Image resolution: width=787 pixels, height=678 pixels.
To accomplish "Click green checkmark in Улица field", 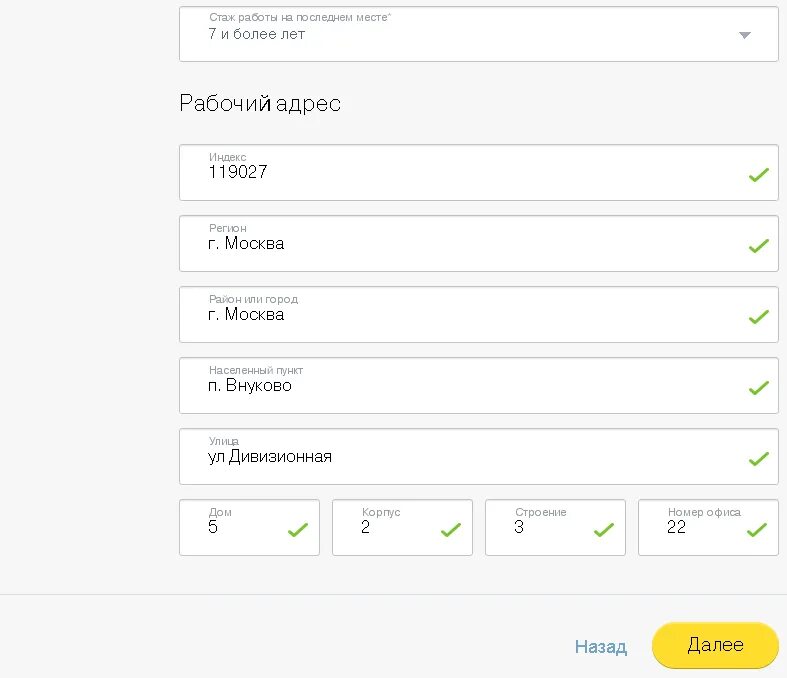I will click(759, 459).
